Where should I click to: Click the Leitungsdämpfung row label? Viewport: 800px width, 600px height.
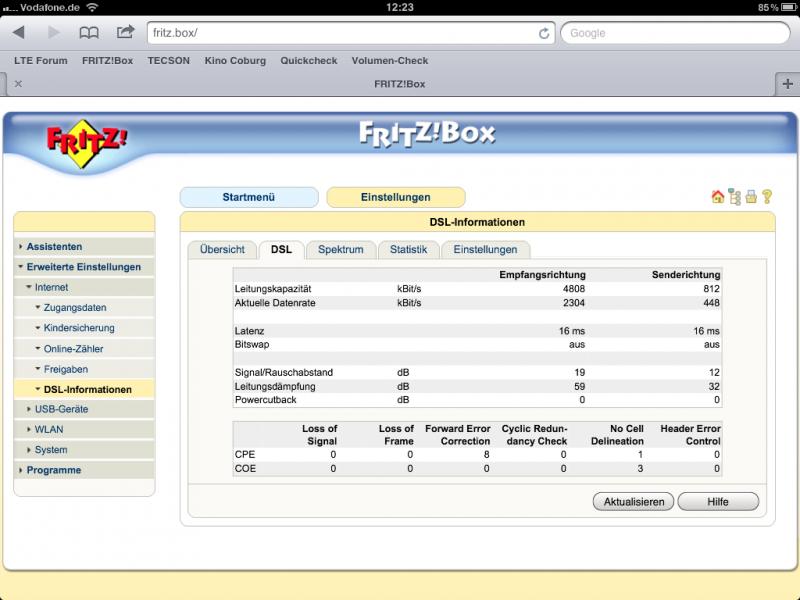(275, 387)
